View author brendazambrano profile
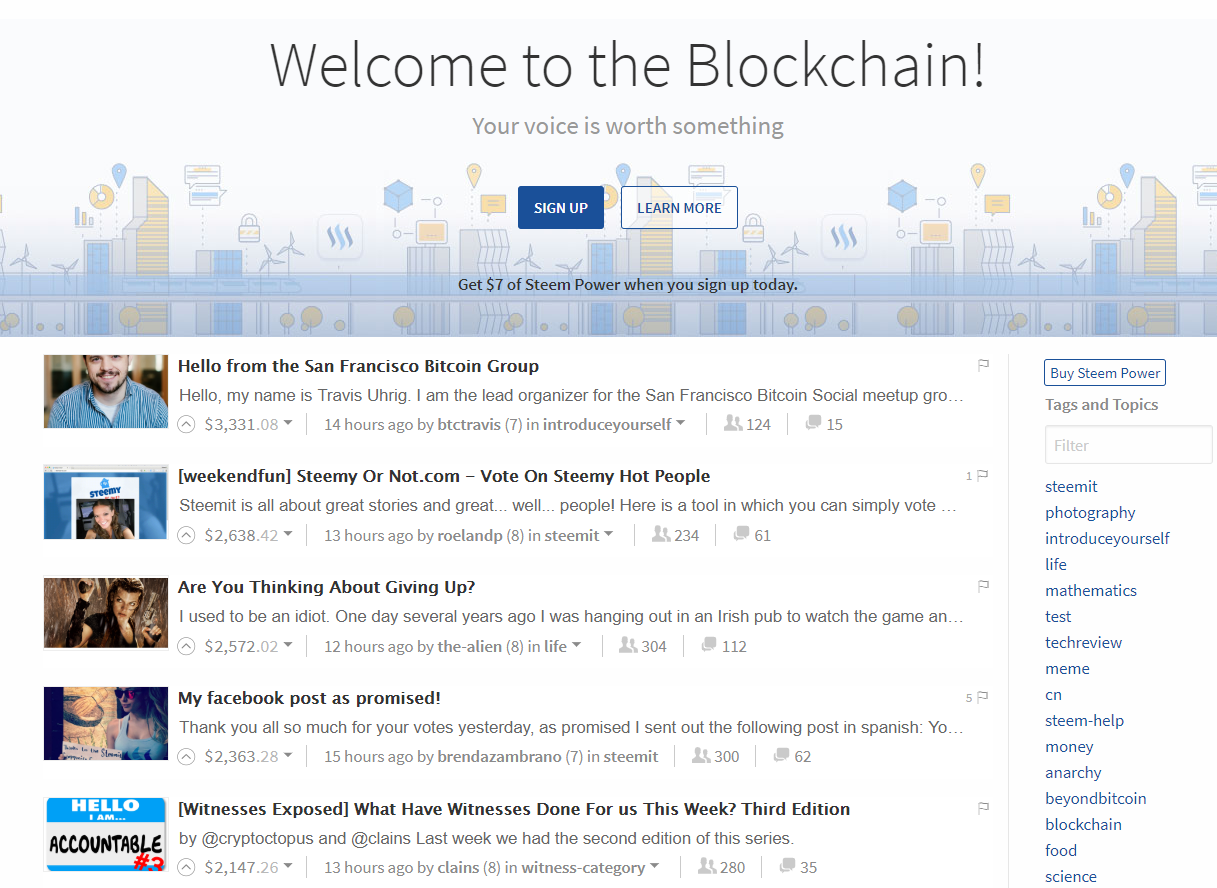Viewport: 1217px width, 888px height. tap(500, 756)
